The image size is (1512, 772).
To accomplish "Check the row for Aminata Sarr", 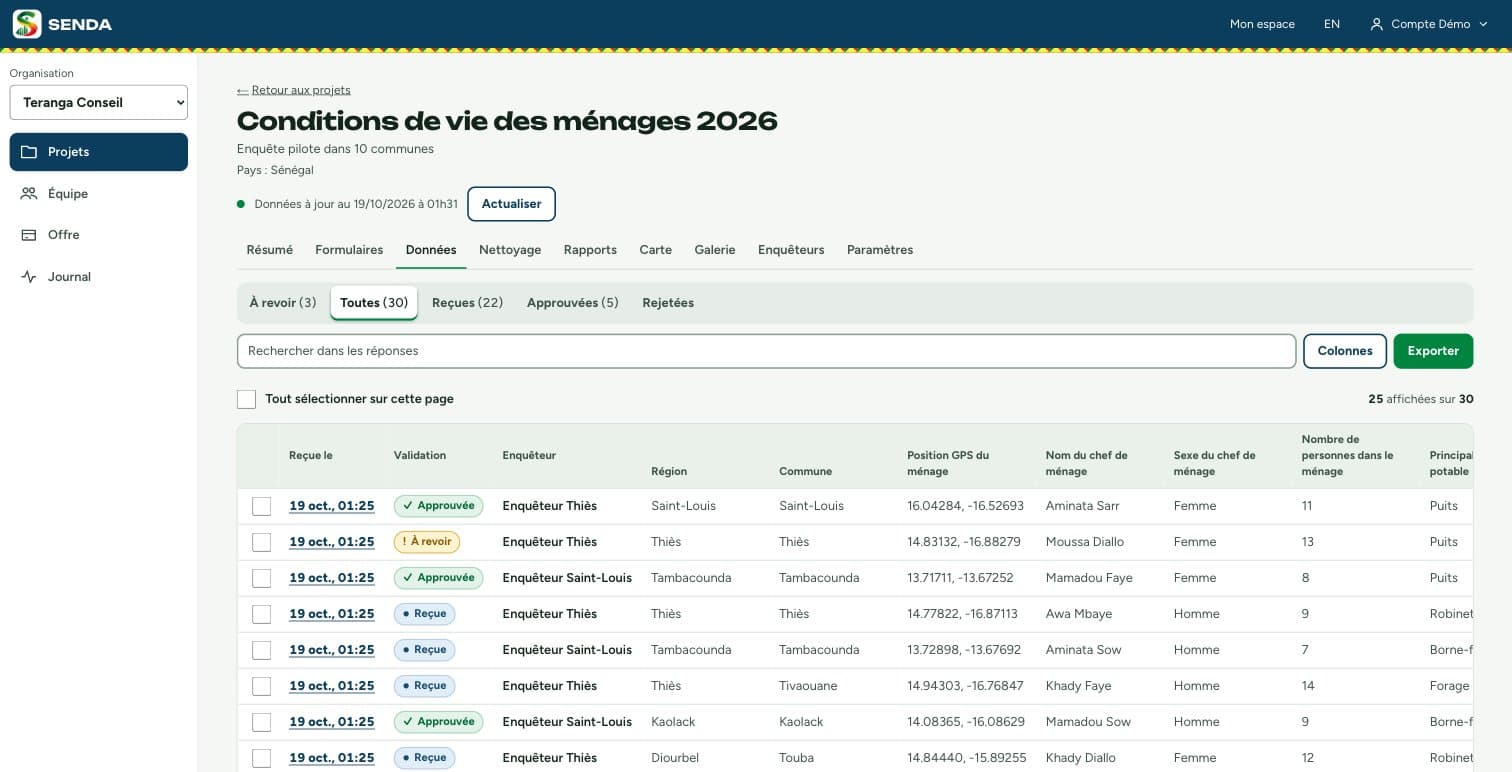I will 261,506.
